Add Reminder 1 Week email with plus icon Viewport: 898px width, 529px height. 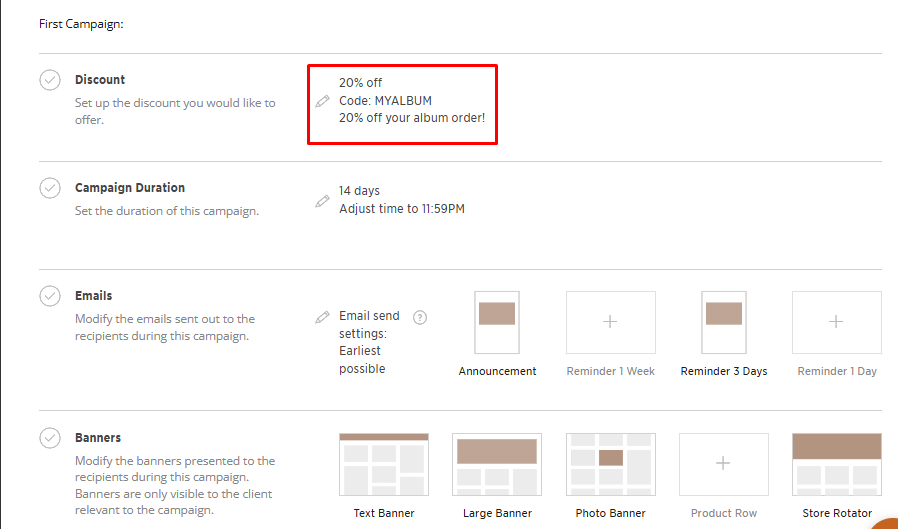(610, 322)
